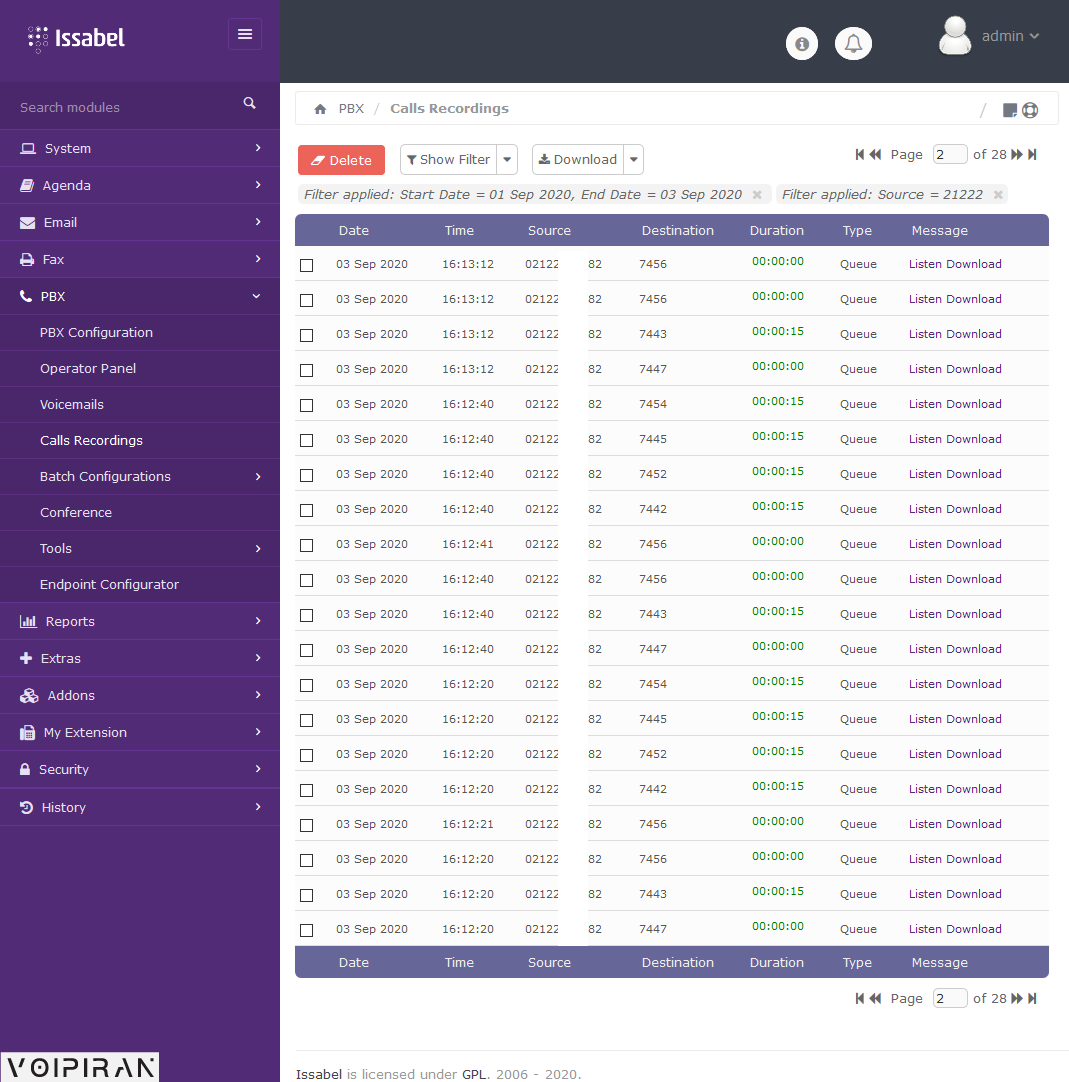Click the bottom Page number input field
The height and width of the screenshot is (1082, 1069).
[x=950, y=999]
